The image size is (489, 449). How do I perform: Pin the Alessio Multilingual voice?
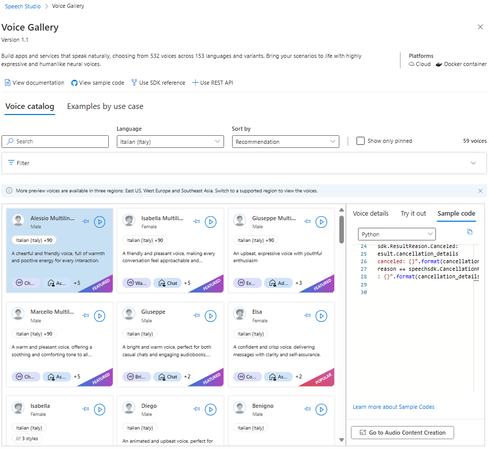[86, 221]
